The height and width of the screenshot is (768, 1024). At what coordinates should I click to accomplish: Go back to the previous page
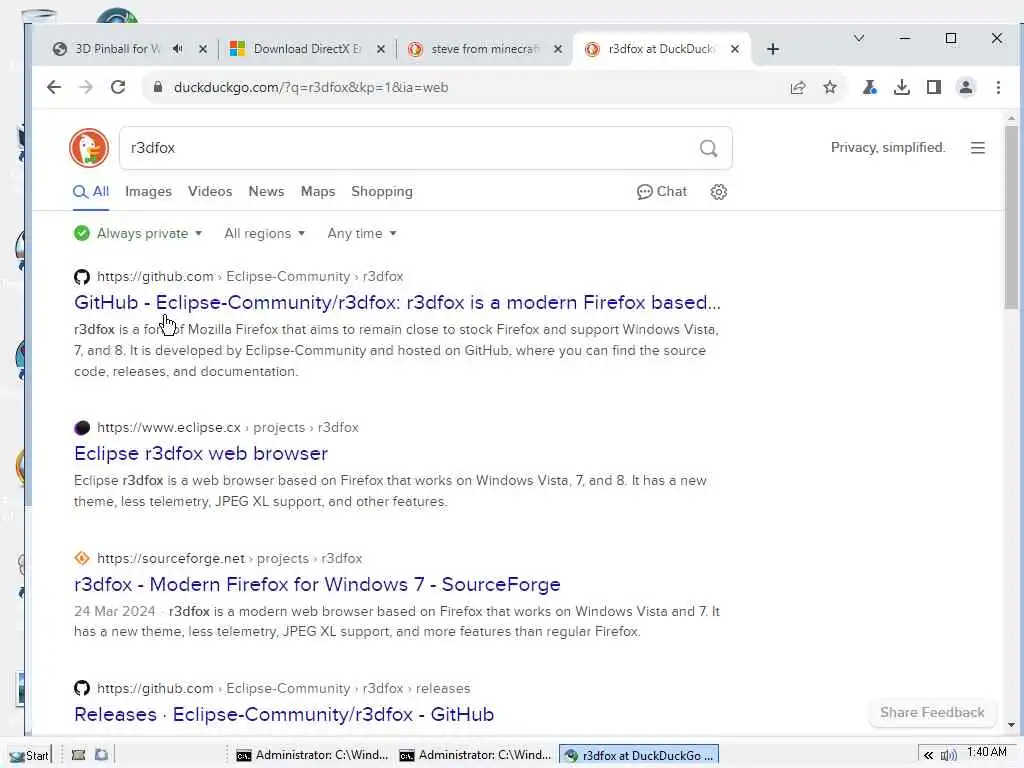click(x=54, y=87)
